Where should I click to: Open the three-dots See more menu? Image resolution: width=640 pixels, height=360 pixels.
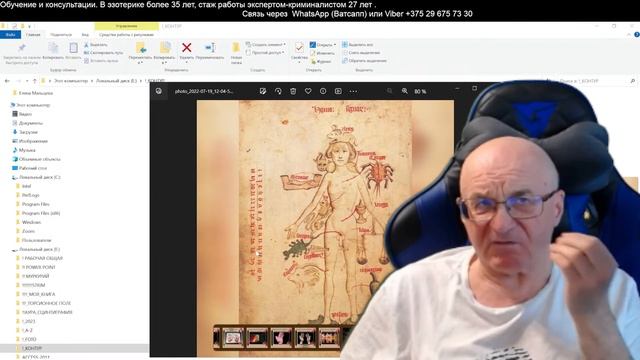click(x=353, y=91)
